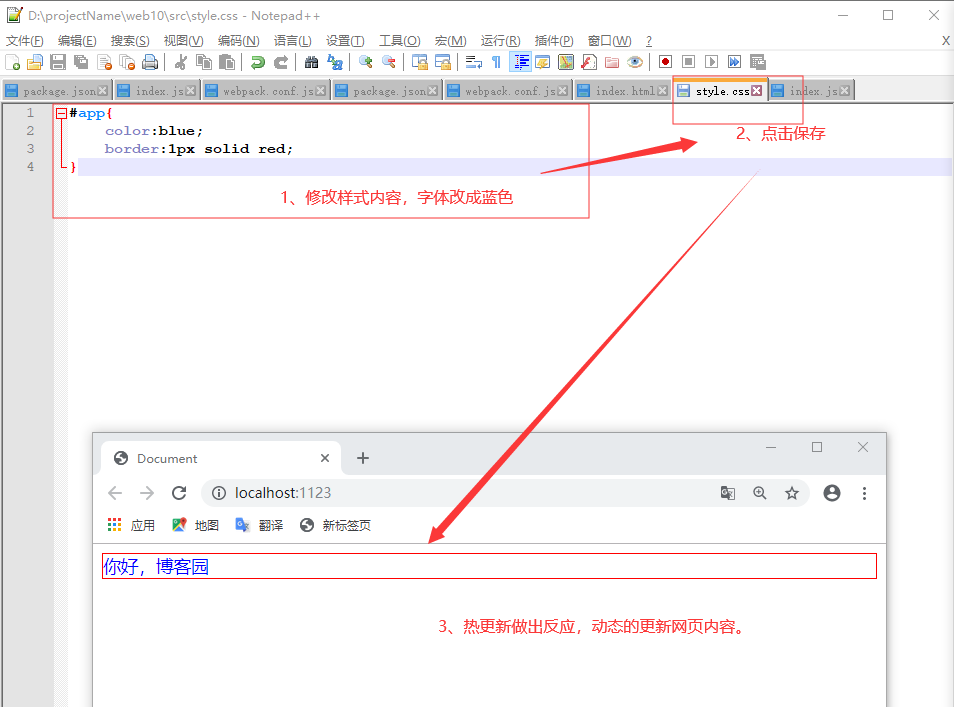Click the Paste clipboard icon
This screenshot has height=707, width=954.
227,62
